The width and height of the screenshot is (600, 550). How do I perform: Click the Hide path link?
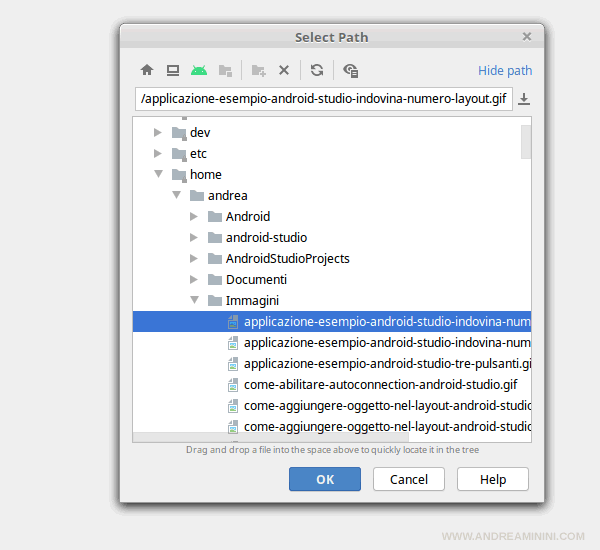(x=505, y=71)
